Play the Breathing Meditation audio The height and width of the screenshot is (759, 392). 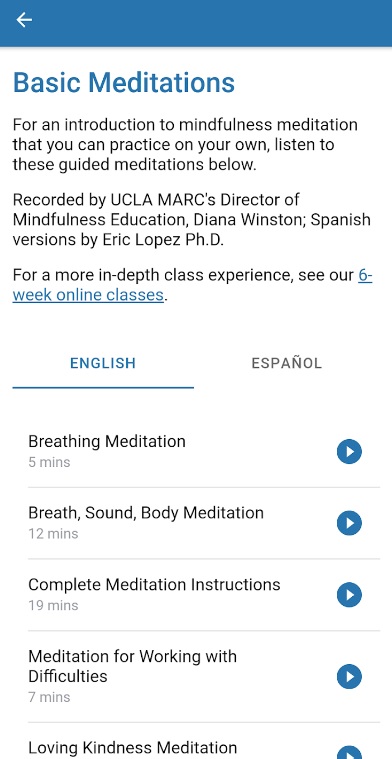tap(349, 452)
